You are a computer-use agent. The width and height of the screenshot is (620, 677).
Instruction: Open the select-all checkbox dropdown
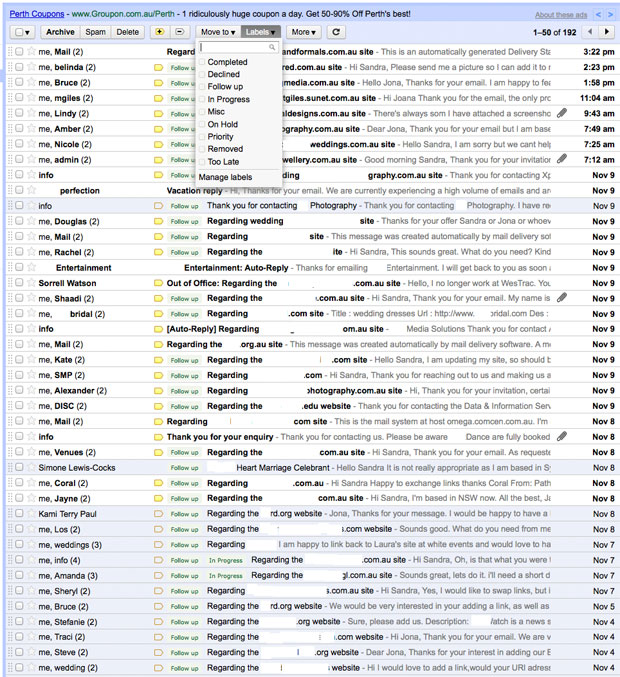point(22,32)
